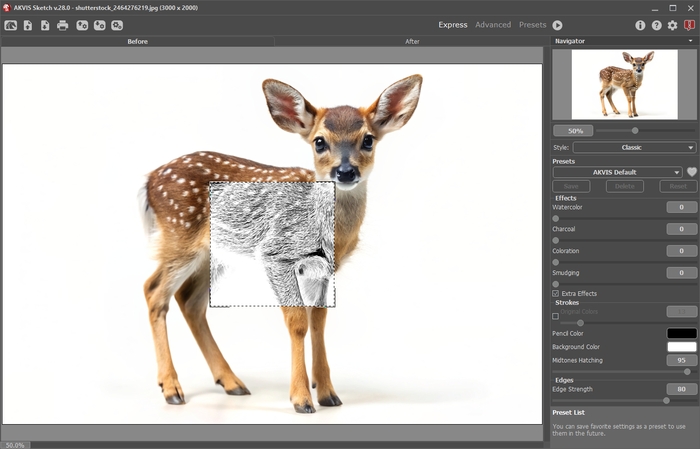Open the white Background Color swatch
700x449 pixels.
[x=682, y=347]
